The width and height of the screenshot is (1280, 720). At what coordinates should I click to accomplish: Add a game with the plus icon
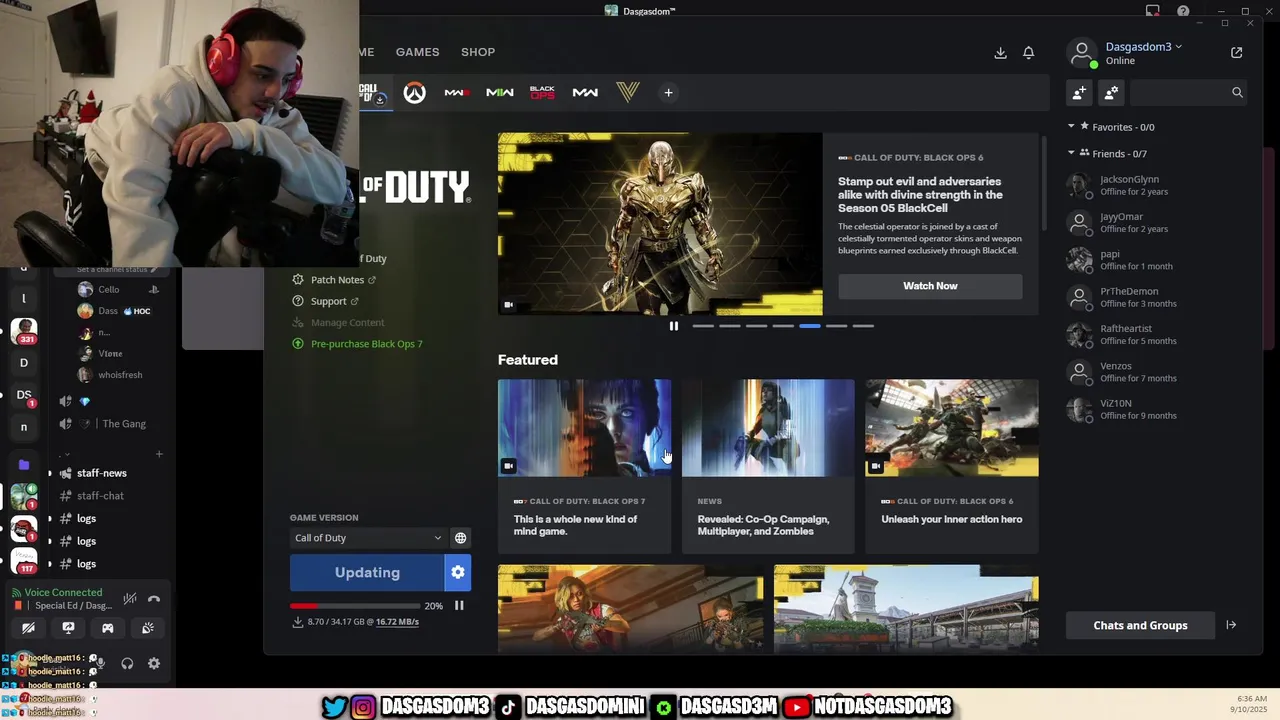(668, 93)
